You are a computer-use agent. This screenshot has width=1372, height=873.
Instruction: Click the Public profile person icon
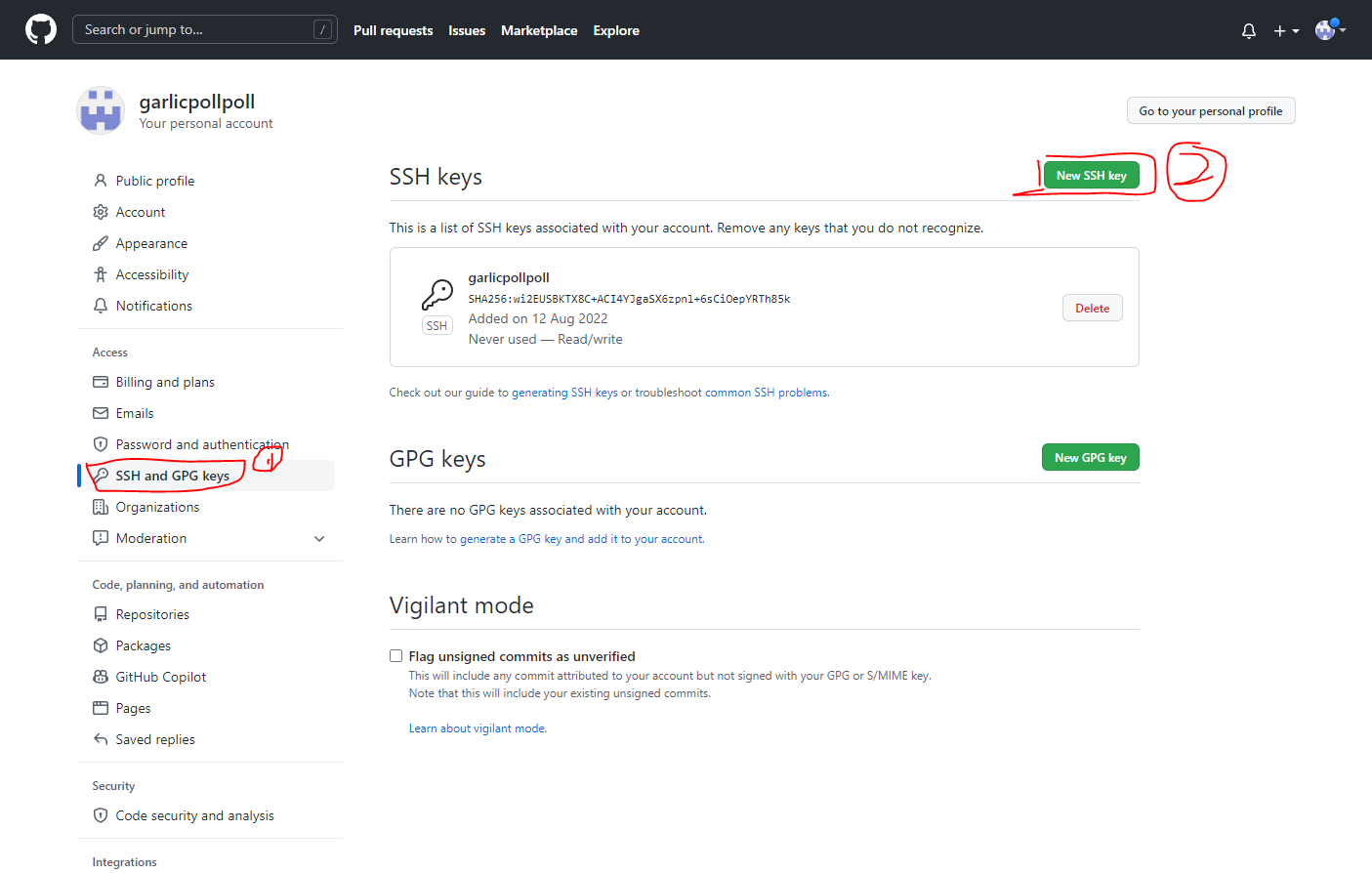pos(101,181)
